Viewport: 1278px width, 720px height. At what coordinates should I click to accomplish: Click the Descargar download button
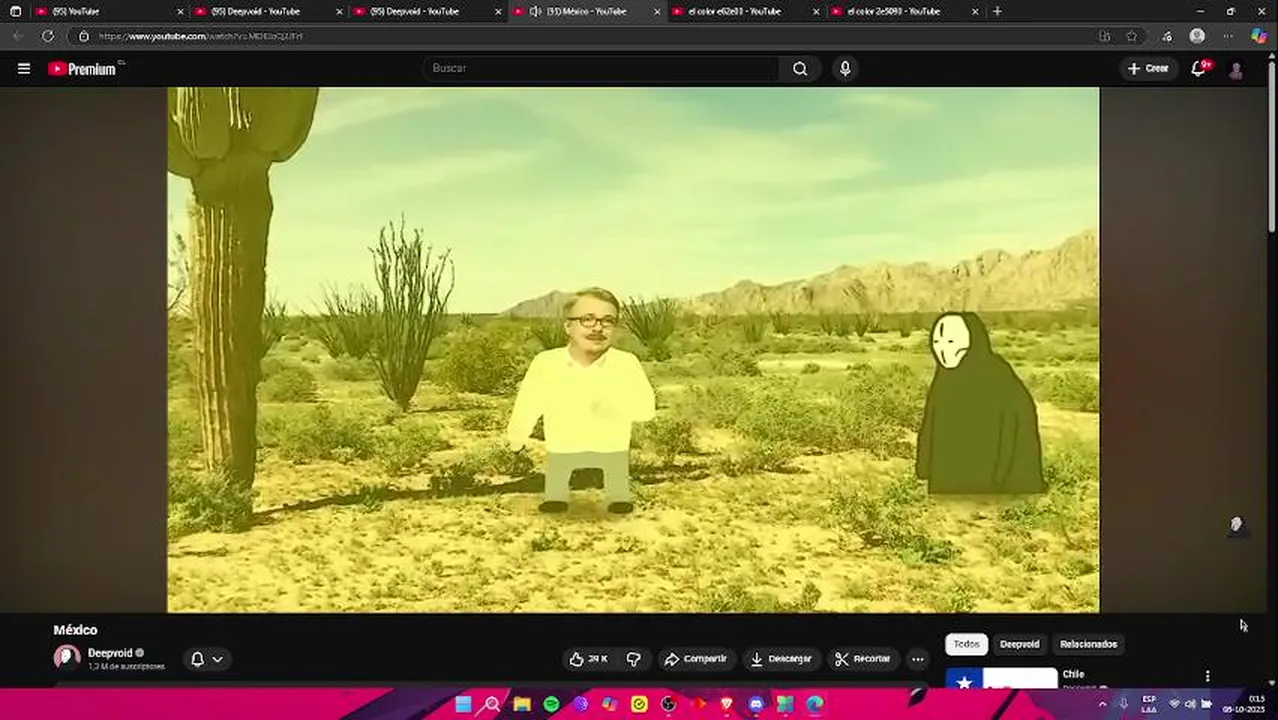[781, 659]
